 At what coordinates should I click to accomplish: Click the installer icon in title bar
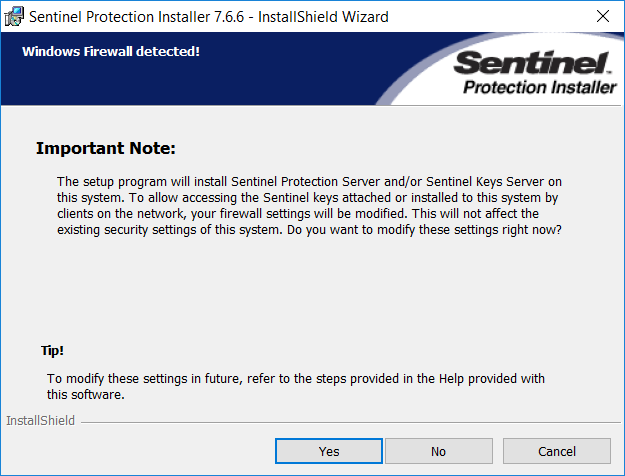(16, 16)
